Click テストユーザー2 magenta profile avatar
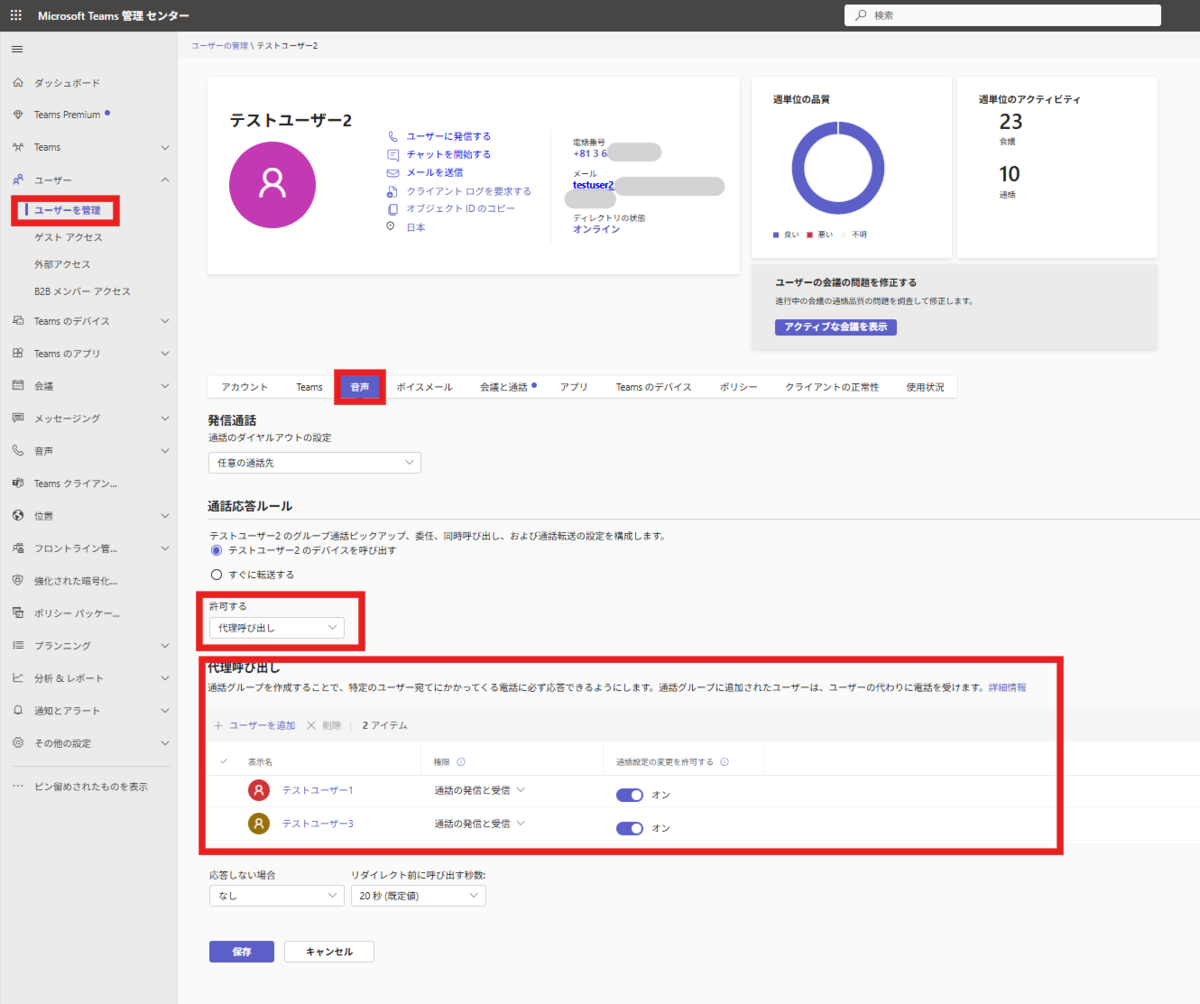 click(272, 184)
